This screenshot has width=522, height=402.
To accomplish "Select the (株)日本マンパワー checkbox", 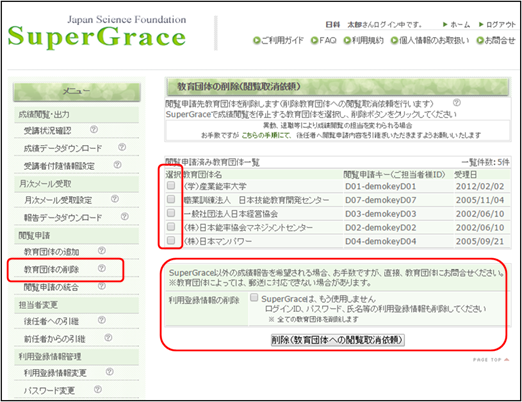I will [171, 240].
